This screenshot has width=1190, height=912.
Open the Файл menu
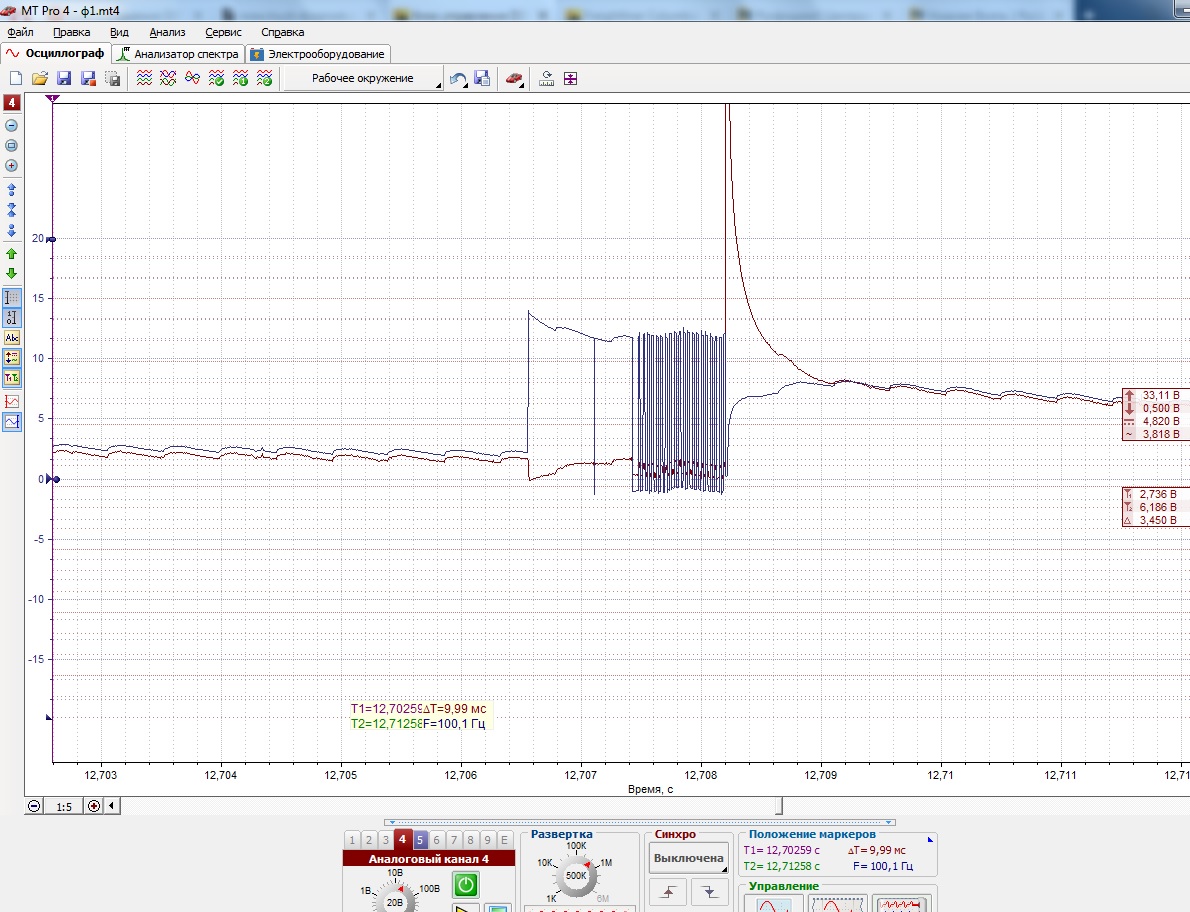tap(20, 32)
